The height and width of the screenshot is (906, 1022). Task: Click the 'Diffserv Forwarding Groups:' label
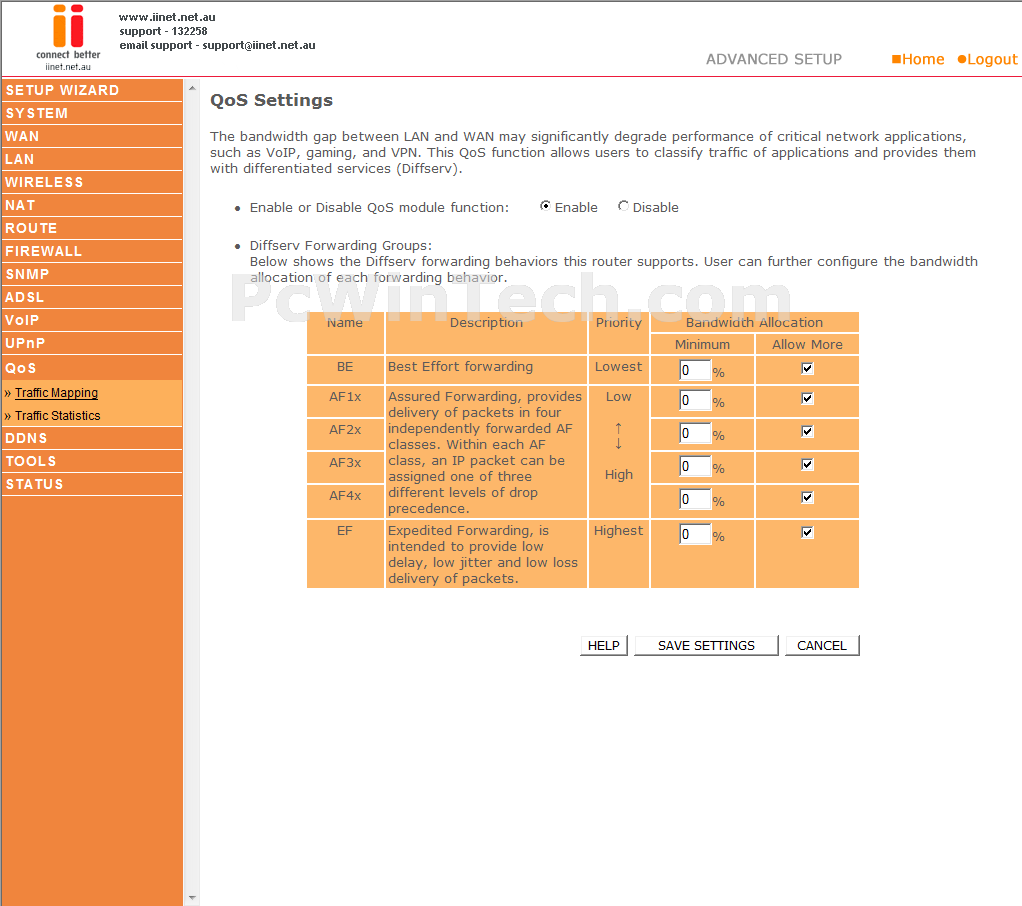click(341, 245)
